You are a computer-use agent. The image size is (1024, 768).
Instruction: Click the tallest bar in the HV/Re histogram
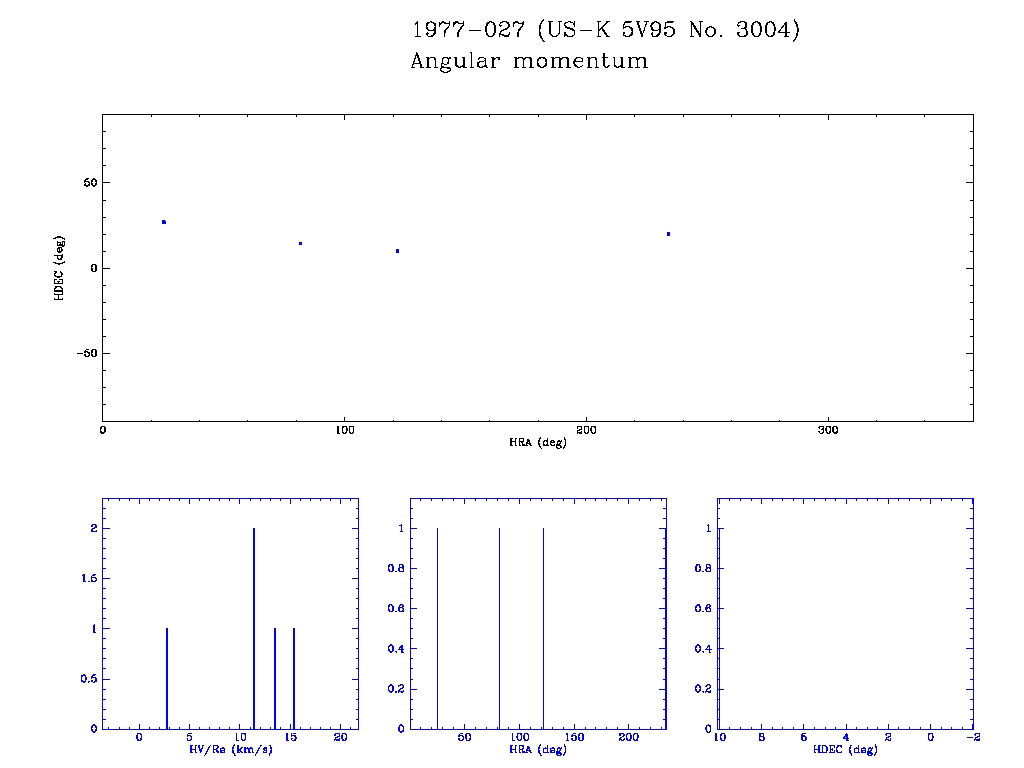point(254,628)
